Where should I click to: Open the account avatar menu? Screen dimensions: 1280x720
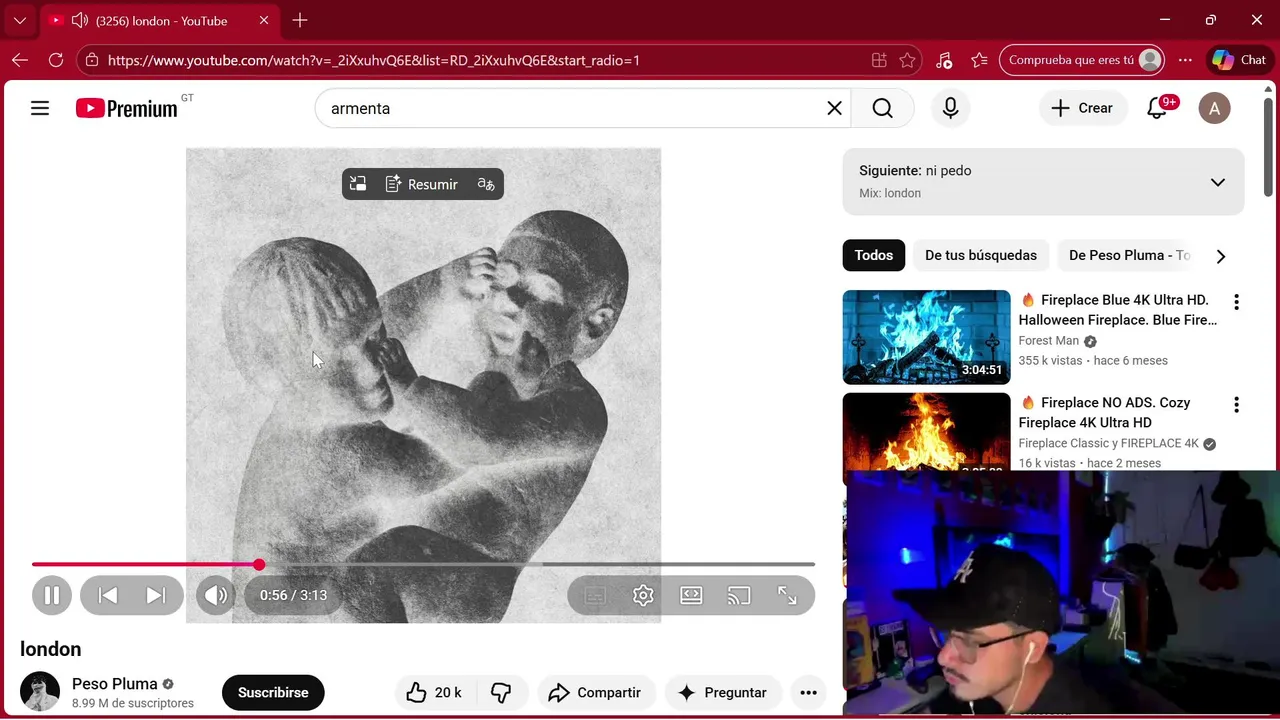pyautogui.click(x=1214, y=108)
